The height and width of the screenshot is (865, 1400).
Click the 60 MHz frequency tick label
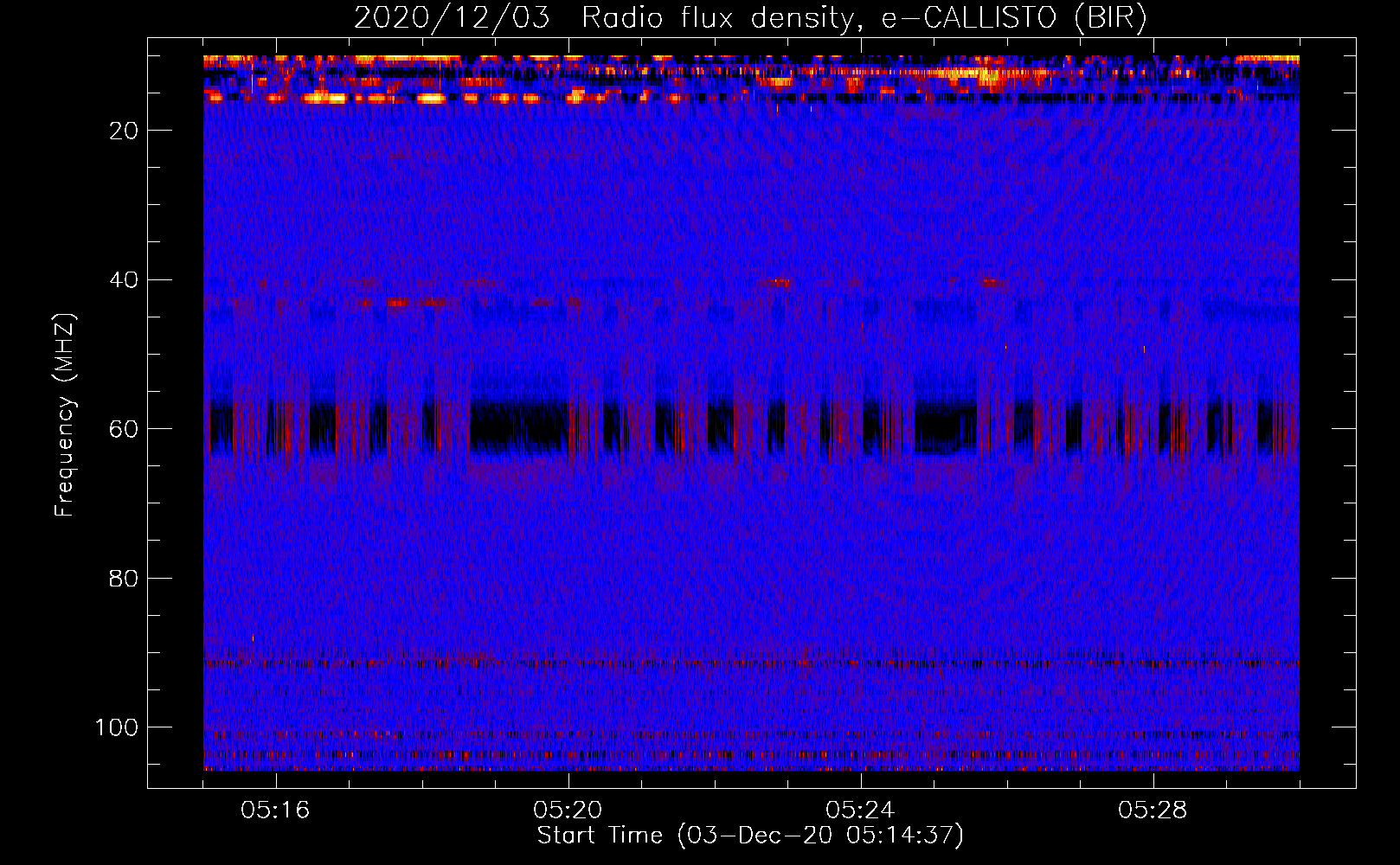click(x=125, y=429)
